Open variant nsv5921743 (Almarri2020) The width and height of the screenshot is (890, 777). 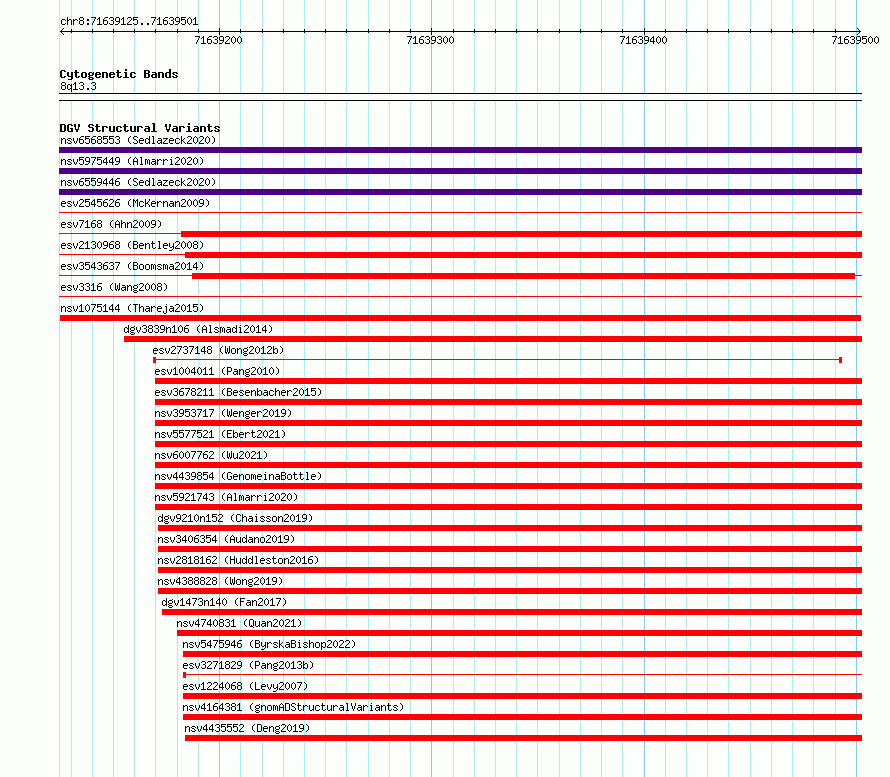pos(226,497)
